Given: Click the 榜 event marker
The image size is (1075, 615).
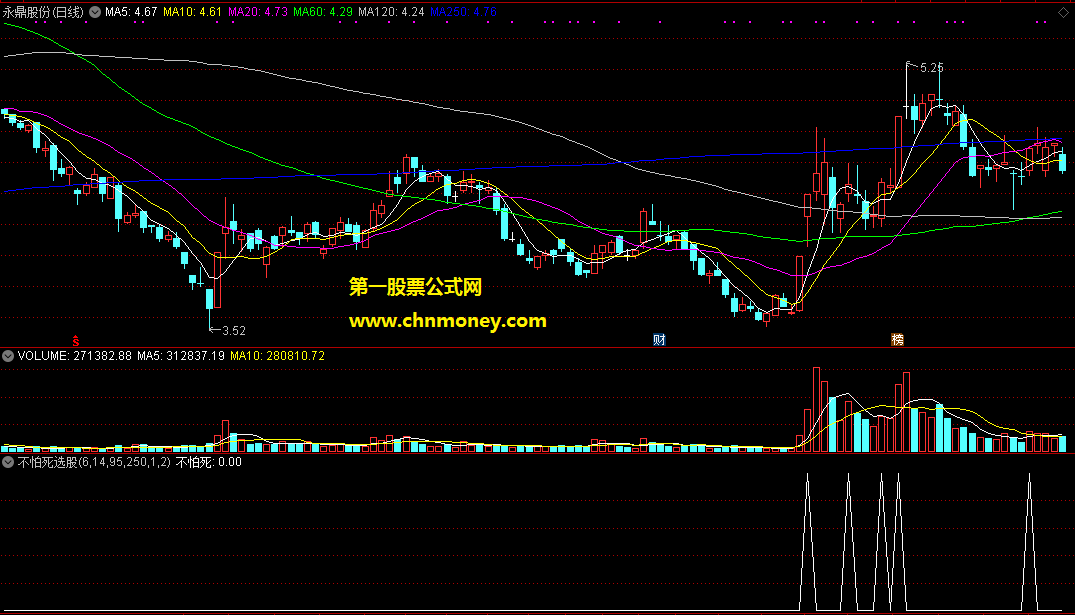Looking at the screenshot, I should pos(897,339).
